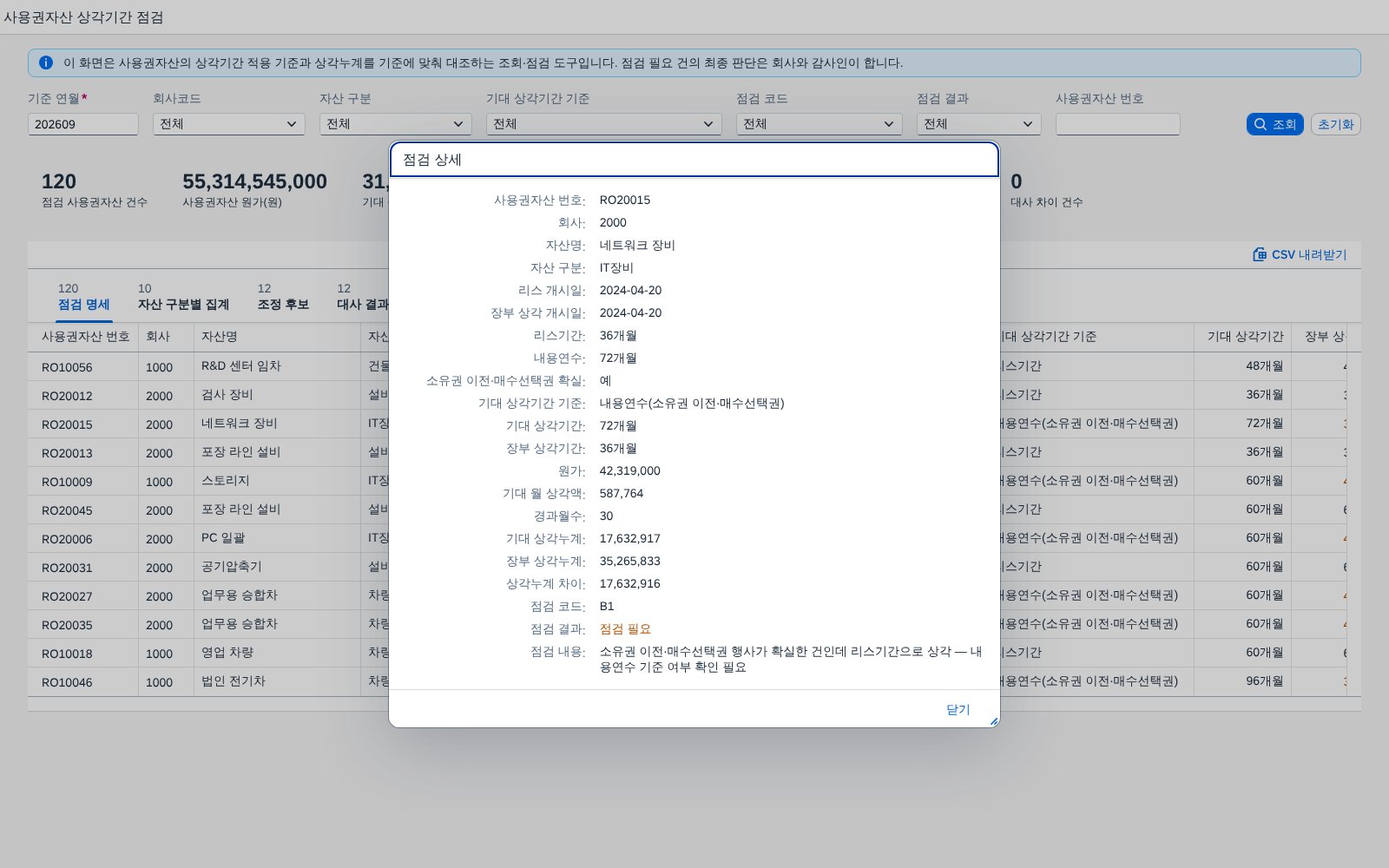1389x868 pixels.
Task: Switch to the 점검 명세 tab
Action: click(83, 297)
